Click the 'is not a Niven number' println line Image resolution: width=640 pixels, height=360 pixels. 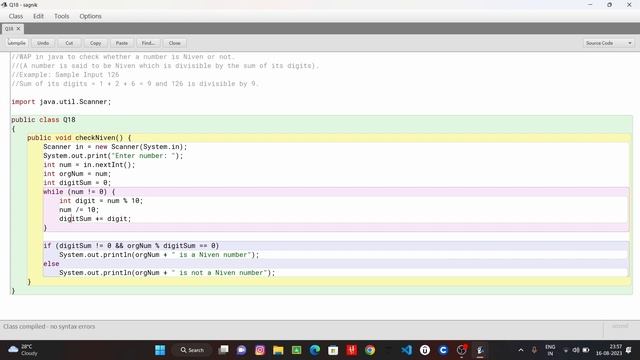pos(167,272)
